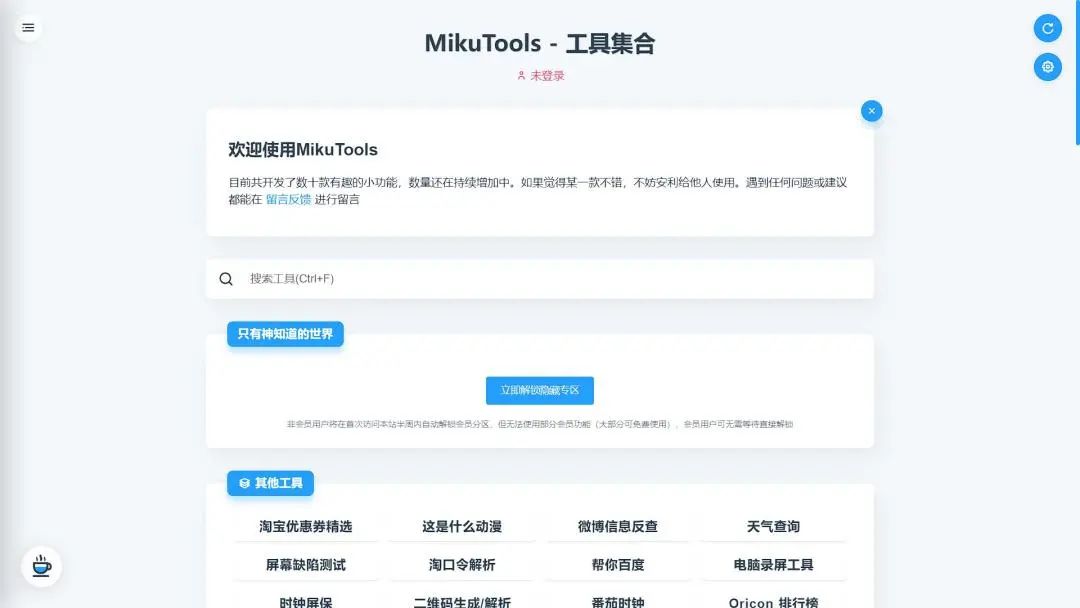Click the 未登录 login status text
Image resolution: width=1080 pixels, height=608 pixels.
(x=547, y=76)
